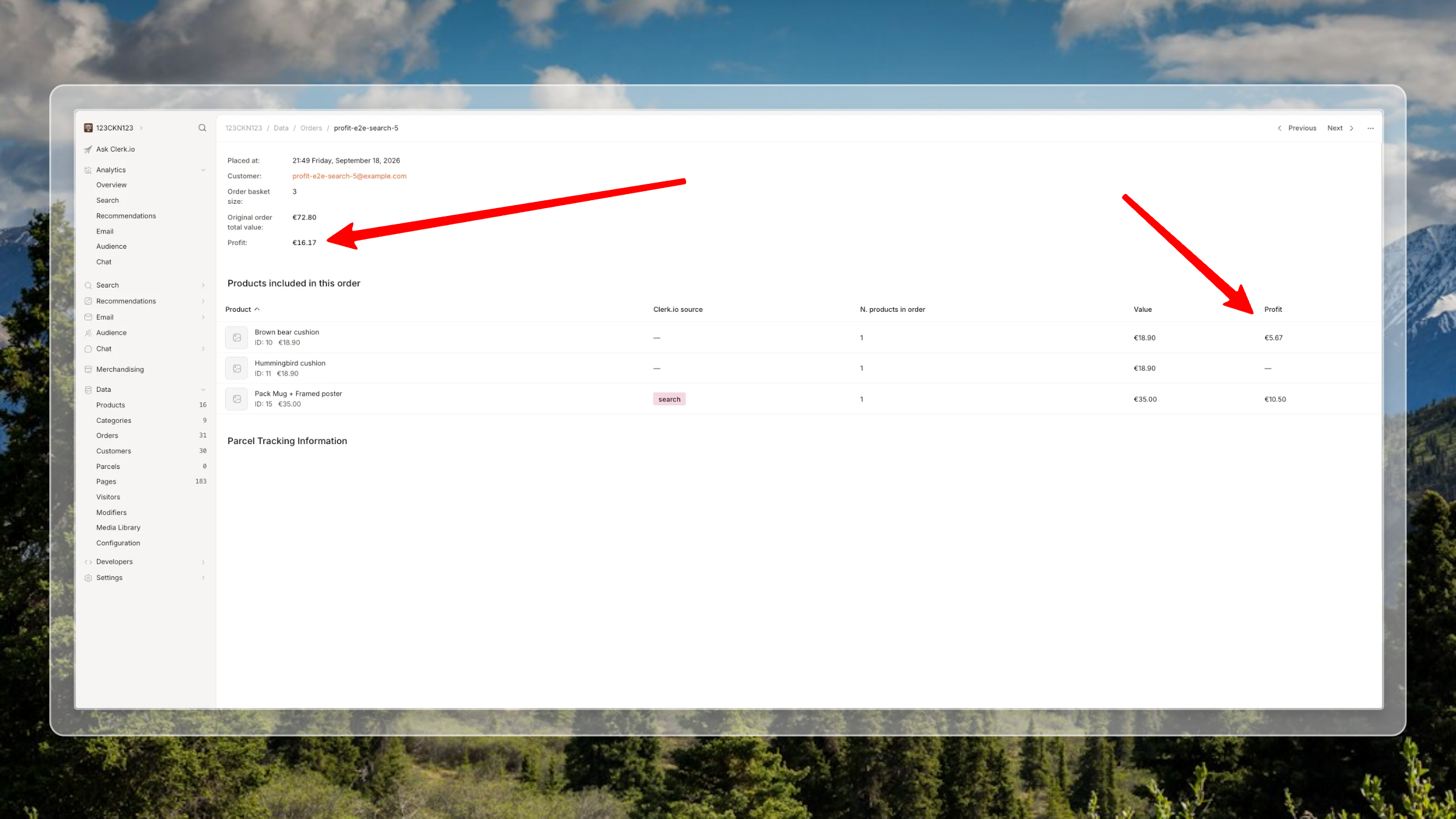Click the Profit column header

[x=1273, y=309]
